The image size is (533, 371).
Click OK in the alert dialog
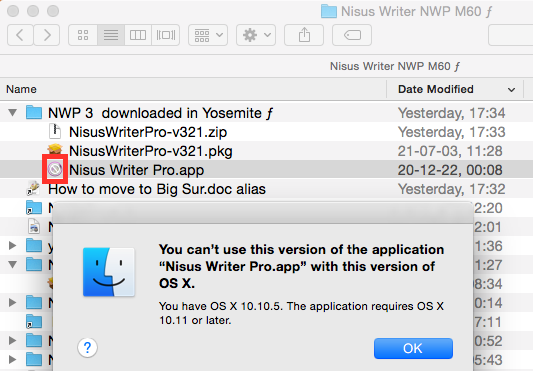[x=413, y=348]
